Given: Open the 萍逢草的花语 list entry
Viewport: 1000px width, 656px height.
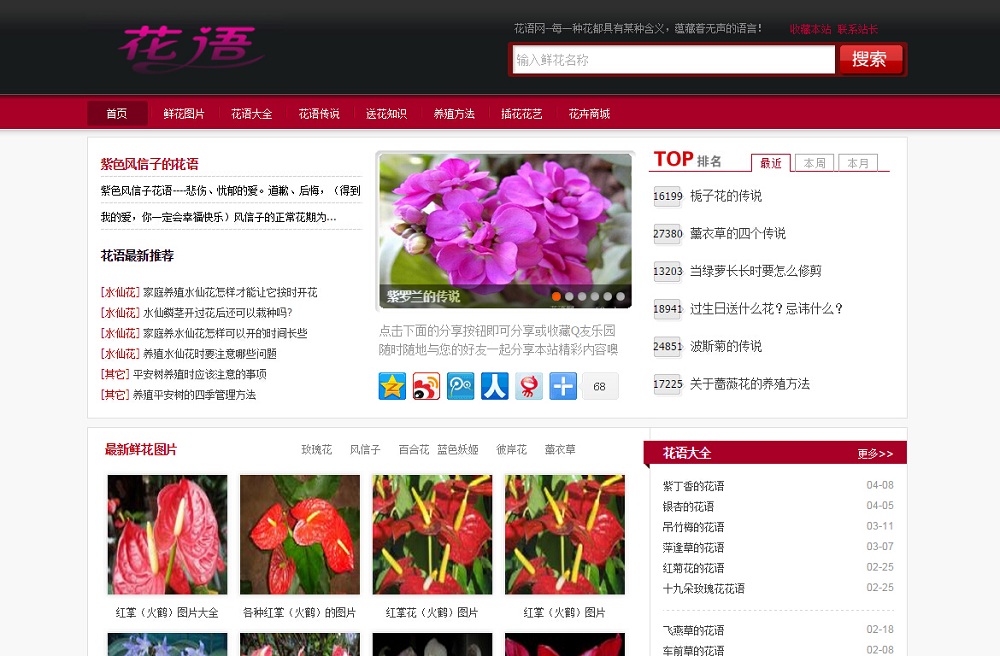Looking at the screenshot, I should (x=693, y=548).
